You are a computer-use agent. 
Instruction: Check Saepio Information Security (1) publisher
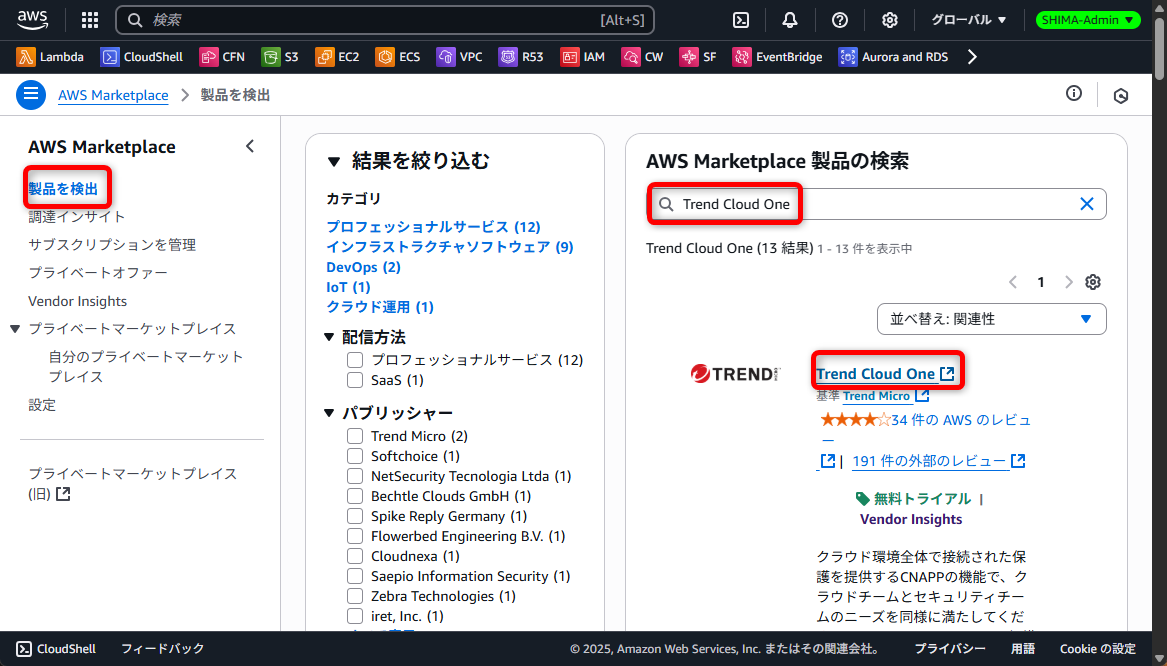click(x=355, y=577)
